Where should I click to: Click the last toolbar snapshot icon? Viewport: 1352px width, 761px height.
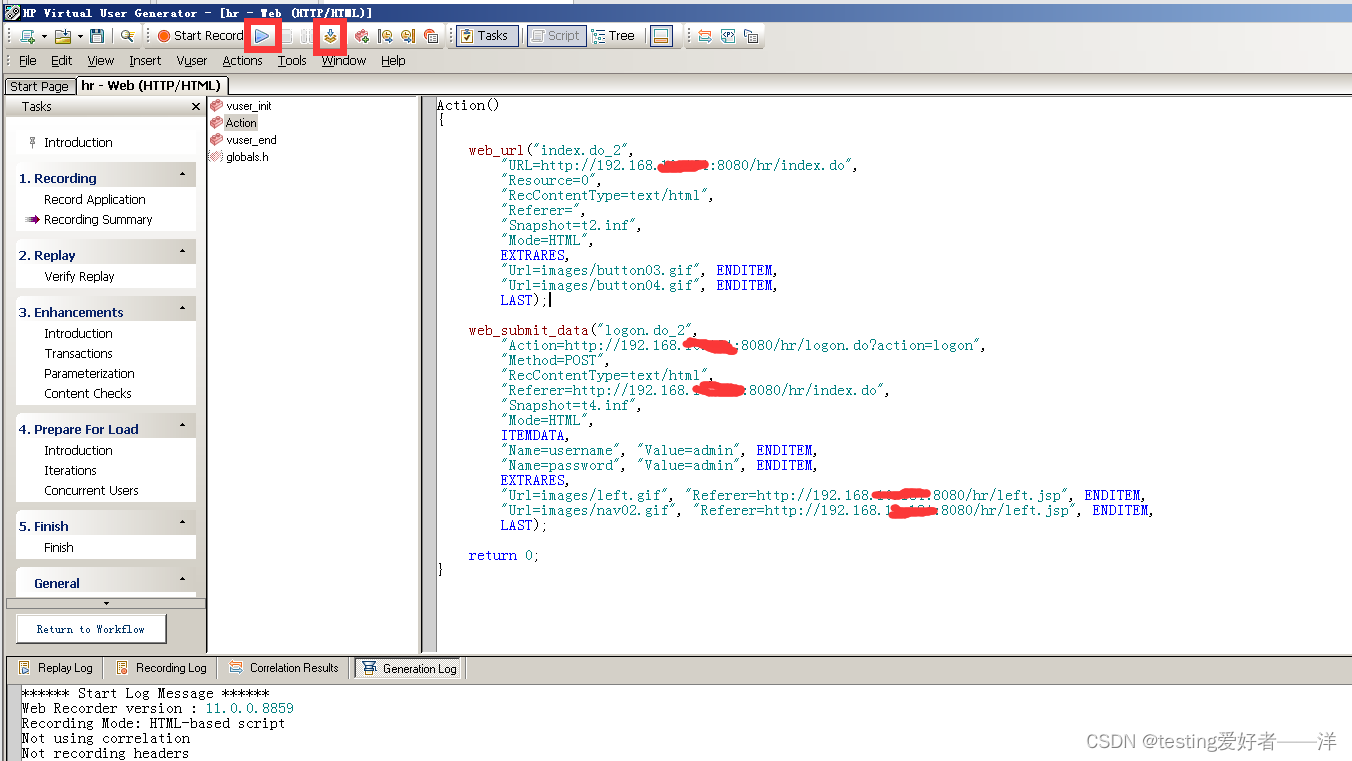(751, 36)
